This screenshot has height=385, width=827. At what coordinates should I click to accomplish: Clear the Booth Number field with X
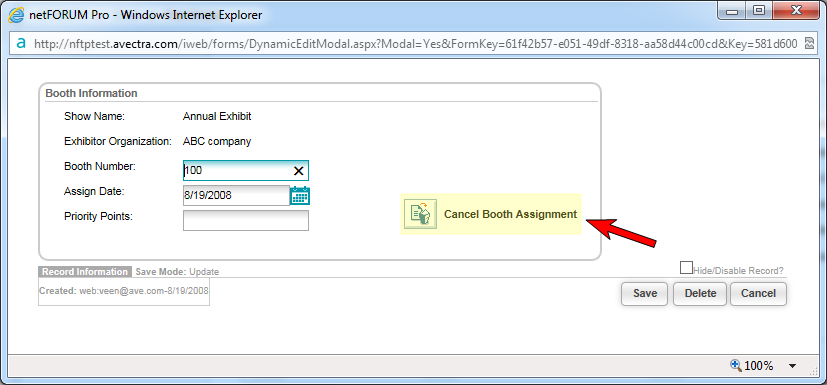pos(299,171)
